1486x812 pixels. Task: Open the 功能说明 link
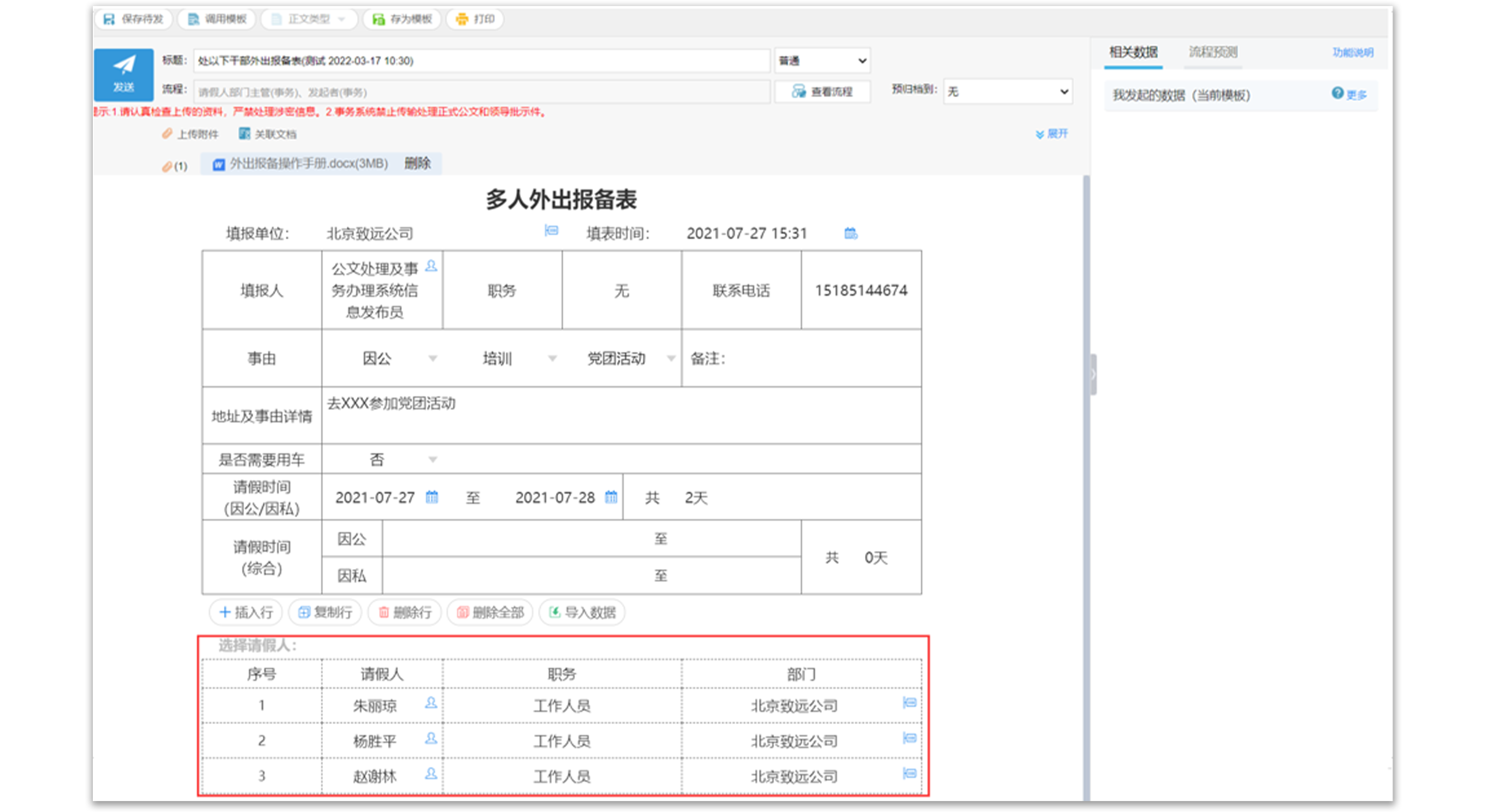pos(1353,52)
